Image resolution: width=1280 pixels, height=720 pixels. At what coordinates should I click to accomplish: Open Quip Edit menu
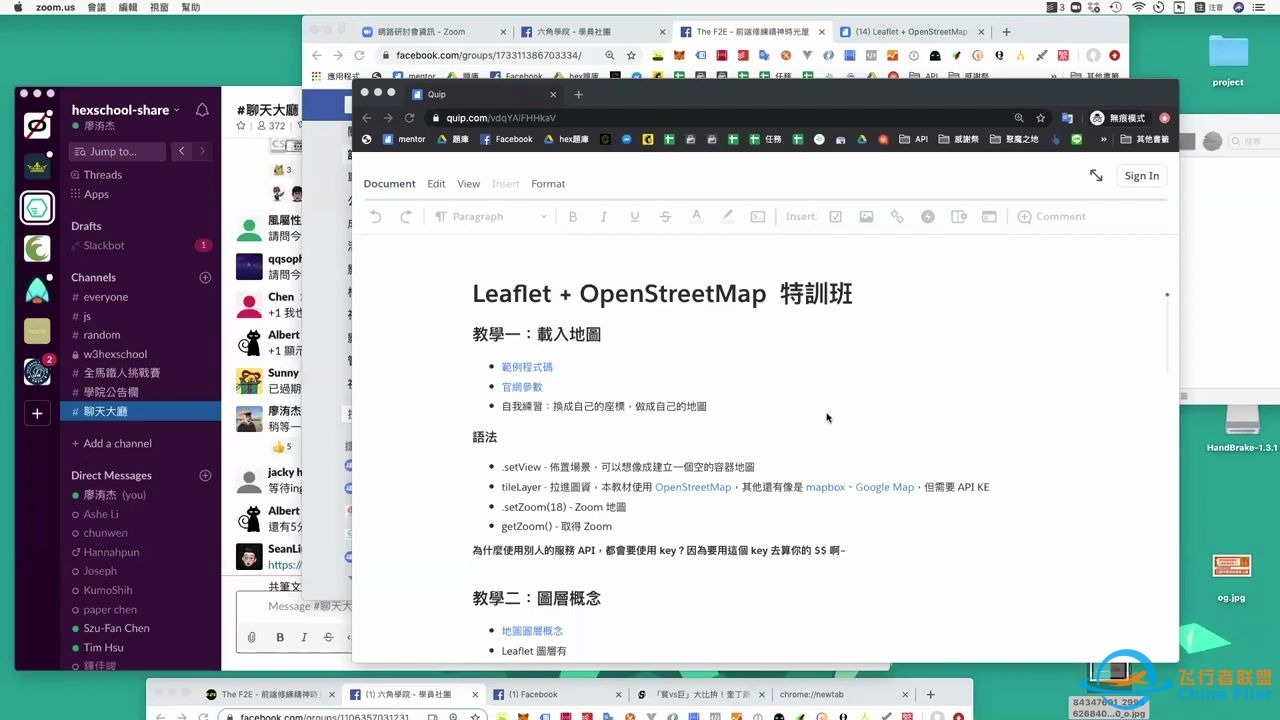436,184
